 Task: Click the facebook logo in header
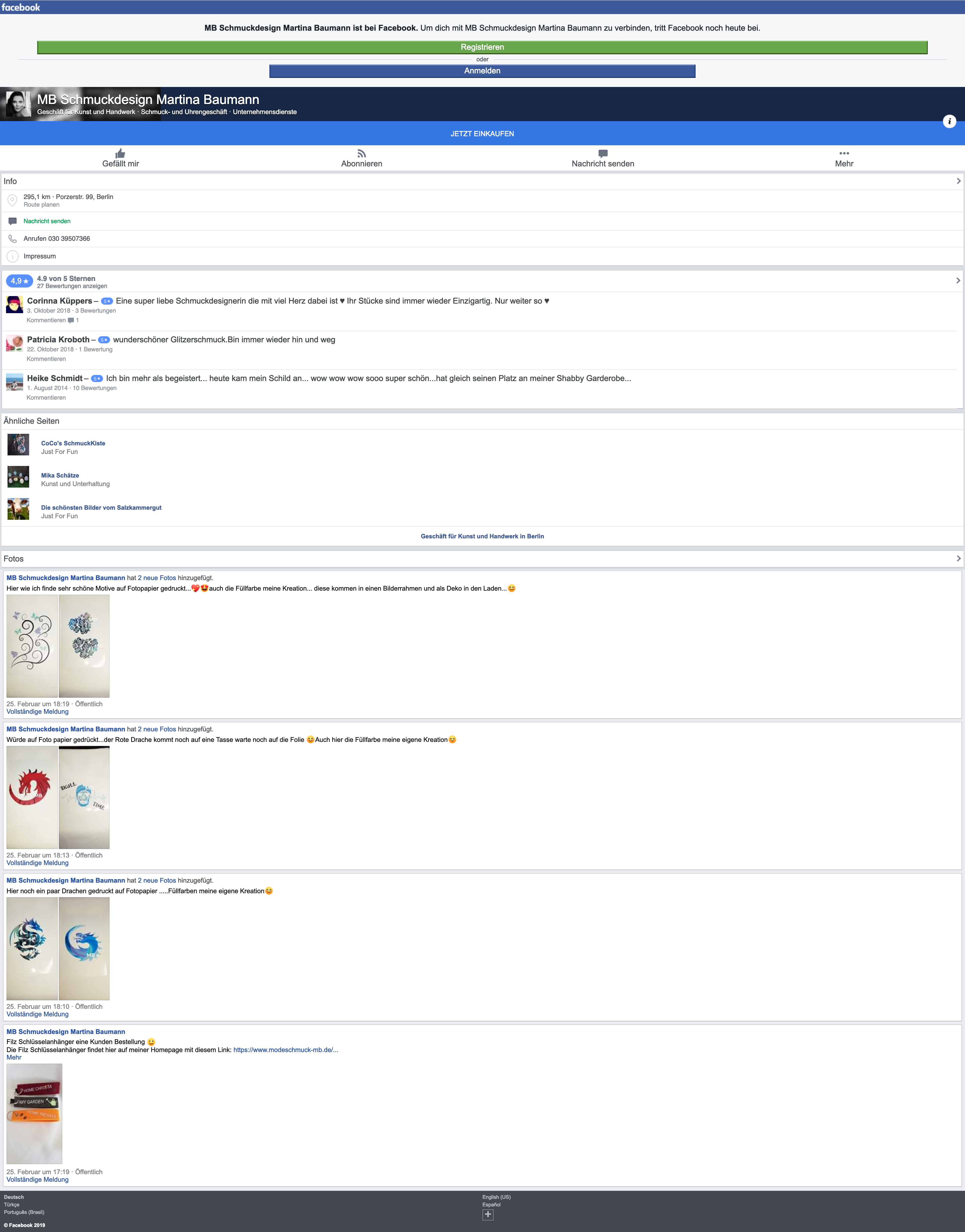coord(21,7)
